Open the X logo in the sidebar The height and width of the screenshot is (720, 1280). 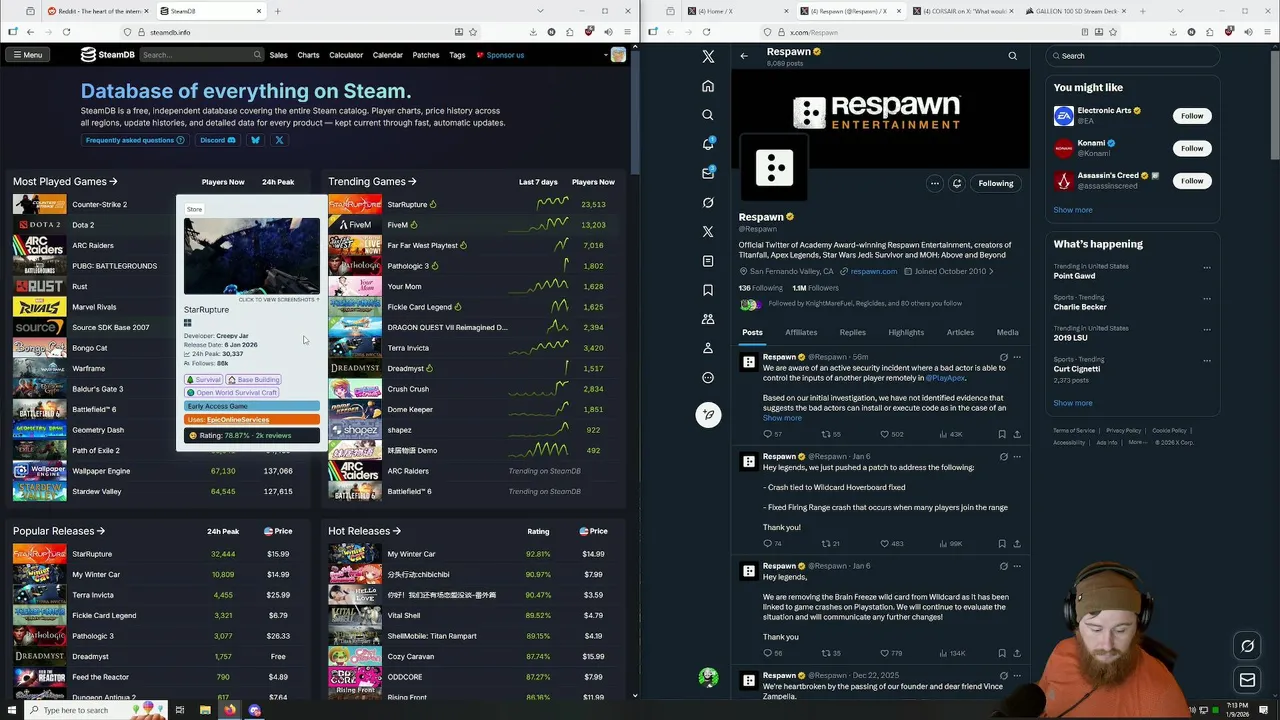(x=708, y=57)
